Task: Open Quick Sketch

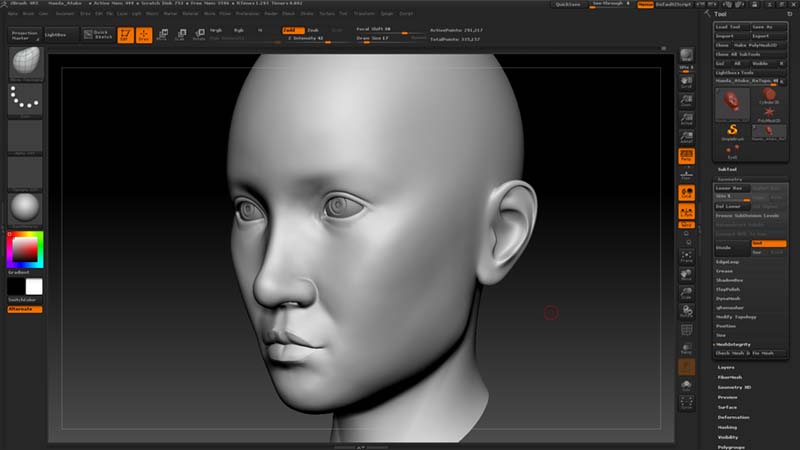Action: click(x=98, y=35)
